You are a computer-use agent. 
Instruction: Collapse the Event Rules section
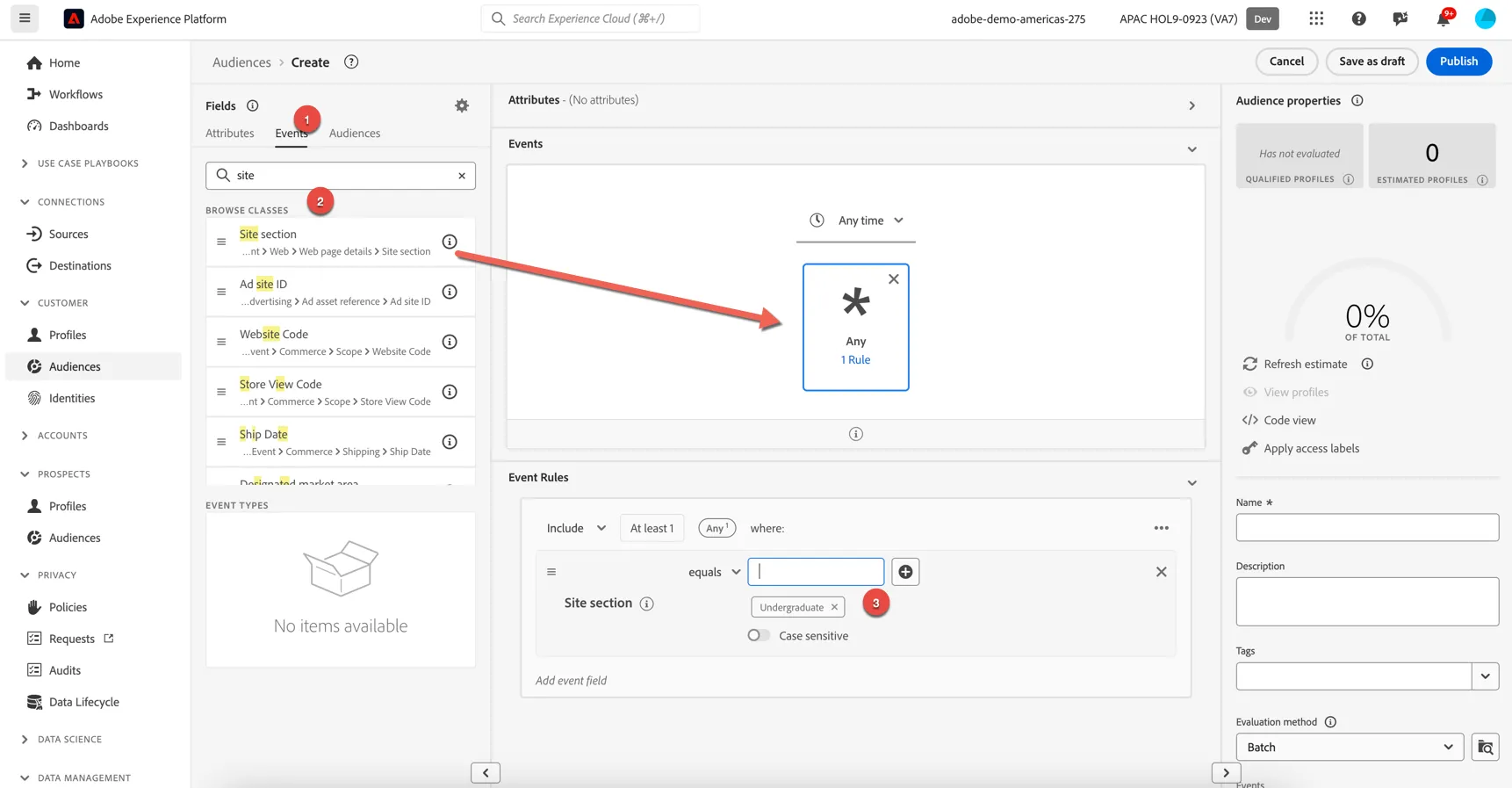point(1192,483)
